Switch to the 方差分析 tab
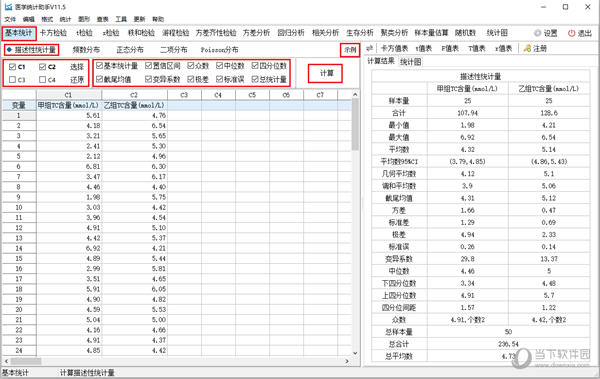Screen dimensions: 600x379 [x=256, y=33]
